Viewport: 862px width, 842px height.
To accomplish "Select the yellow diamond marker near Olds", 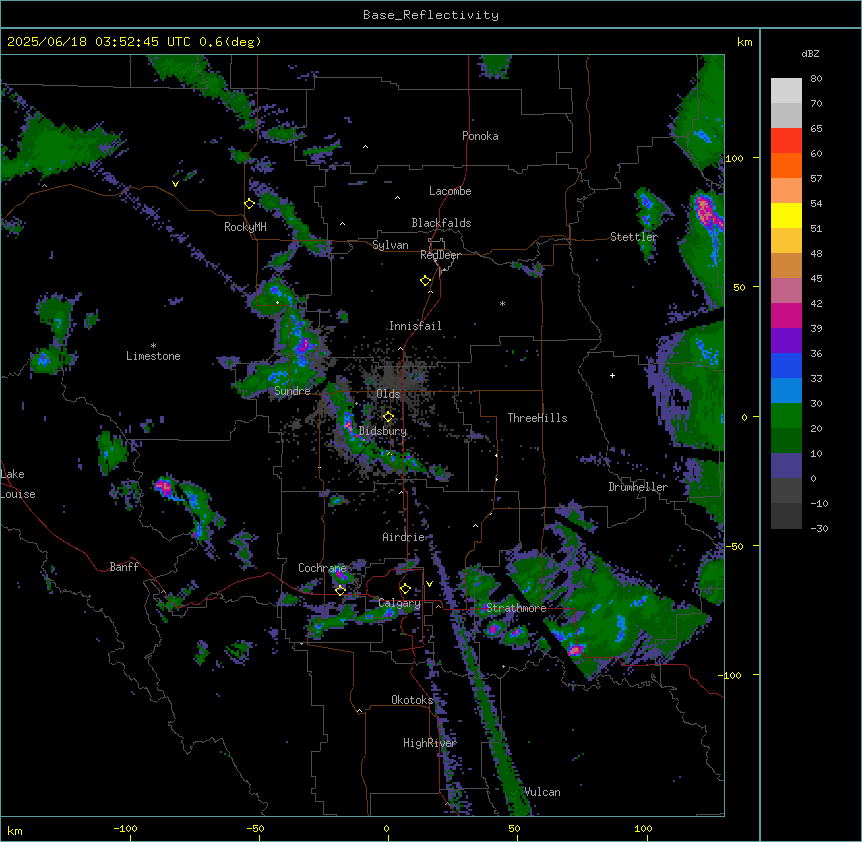I will point(388,417).
